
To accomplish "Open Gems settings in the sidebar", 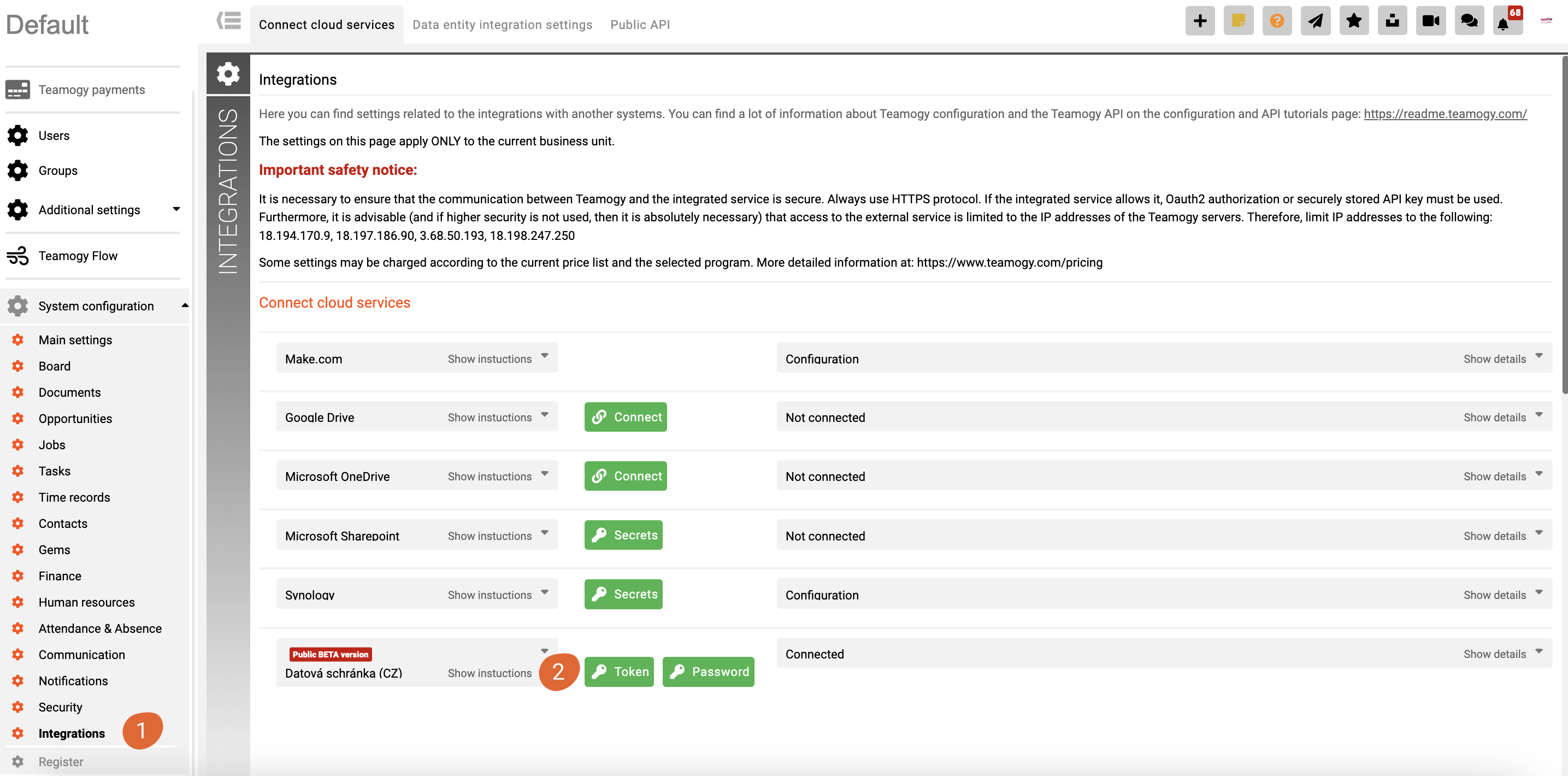I will tap(54, 549).
